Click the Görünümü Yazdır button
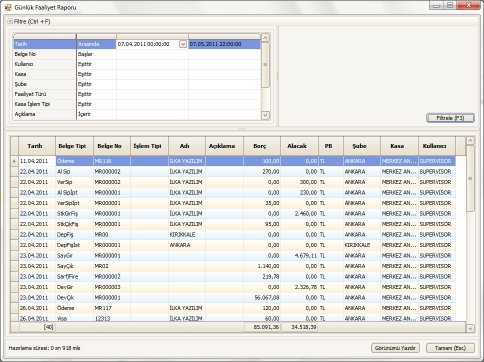Image resolution: width=484 pixels, height=362 pixels. coord(395,348)
